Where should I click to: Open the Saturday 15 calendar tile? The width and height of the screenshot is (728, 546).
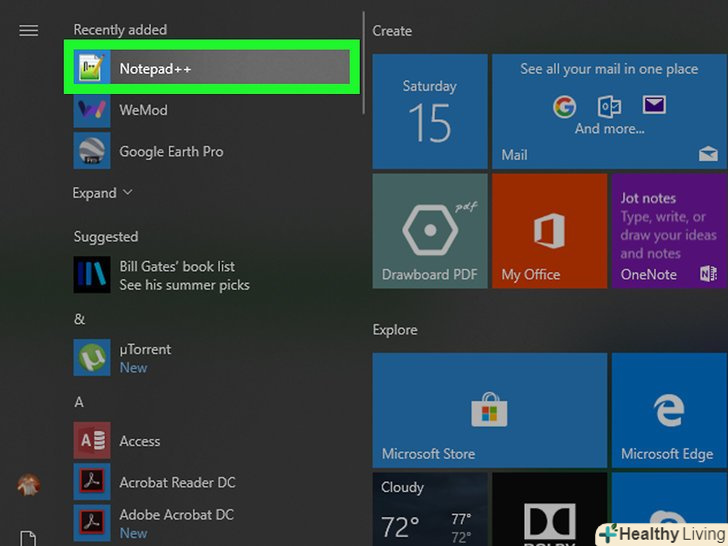click(x=429, y=112)
